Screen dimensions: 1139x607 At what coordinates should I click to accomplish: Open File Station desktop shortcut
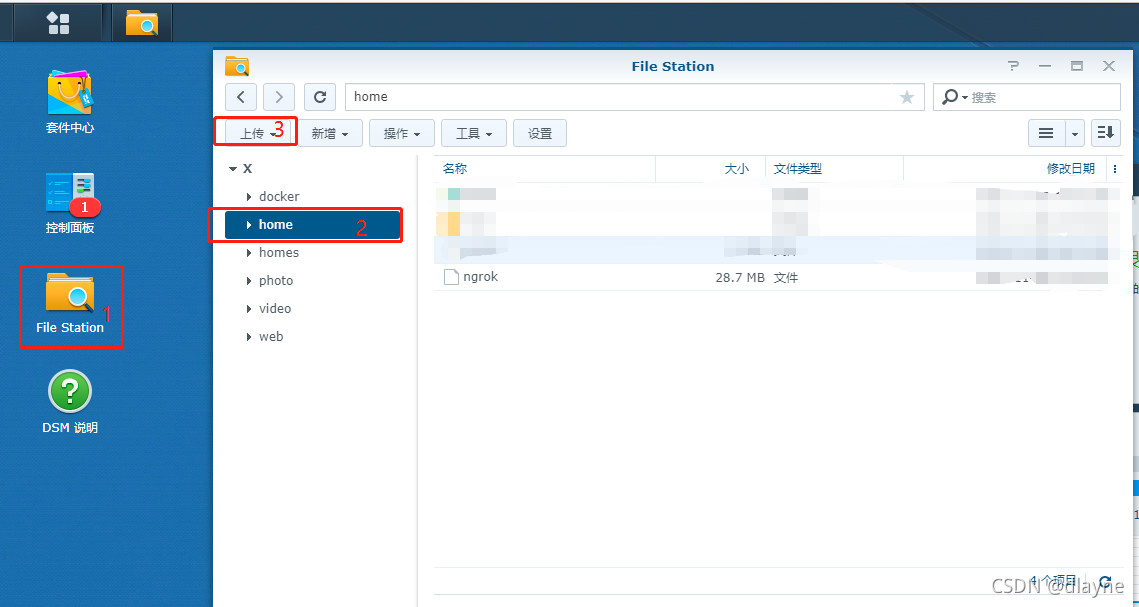70,304
